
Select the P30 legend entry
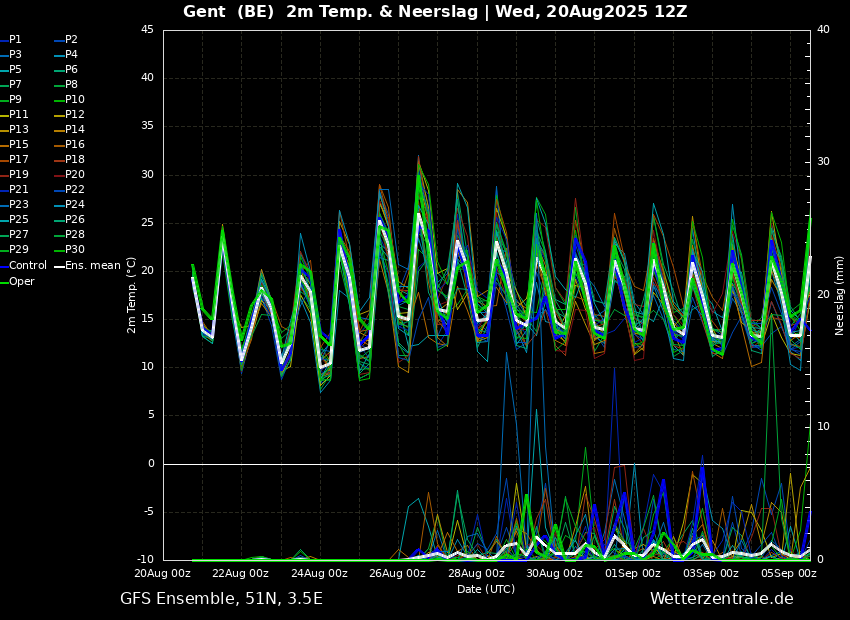pyautogui.click(x=75, y=250)
